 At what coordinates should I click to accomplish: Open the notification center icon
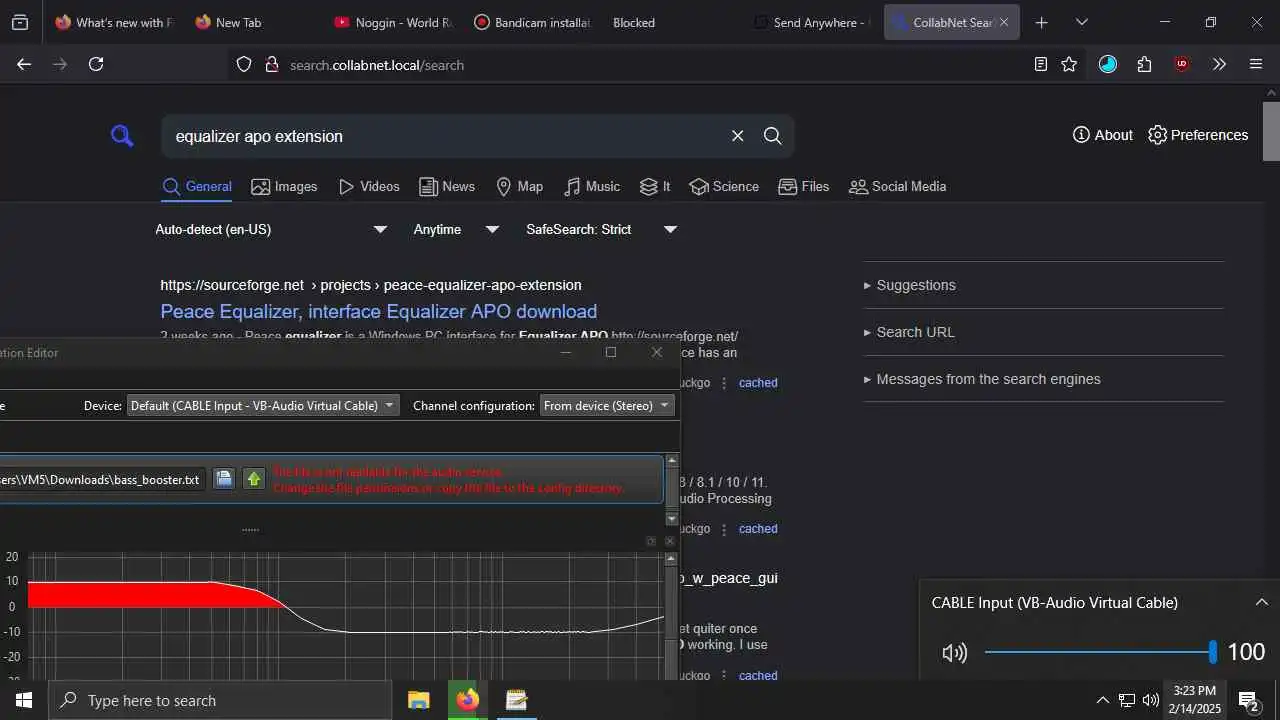1249,700
